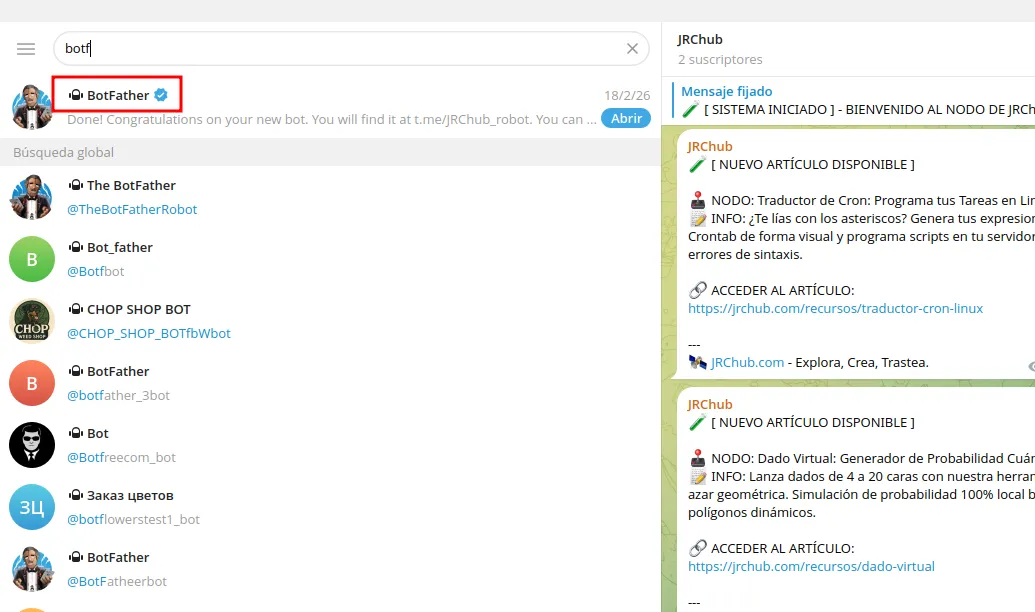Click the "2 suscriptores" subscriber count

720,59
